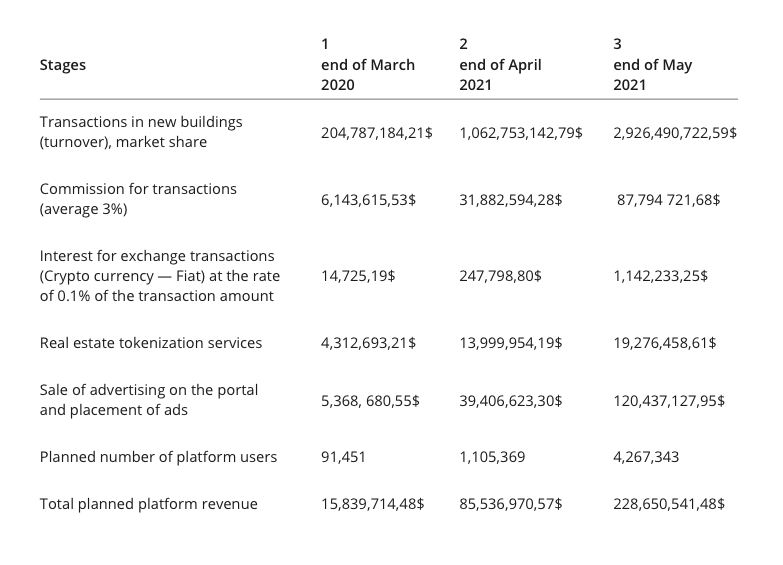Click the 91,451 platform users value

(343, 457)
